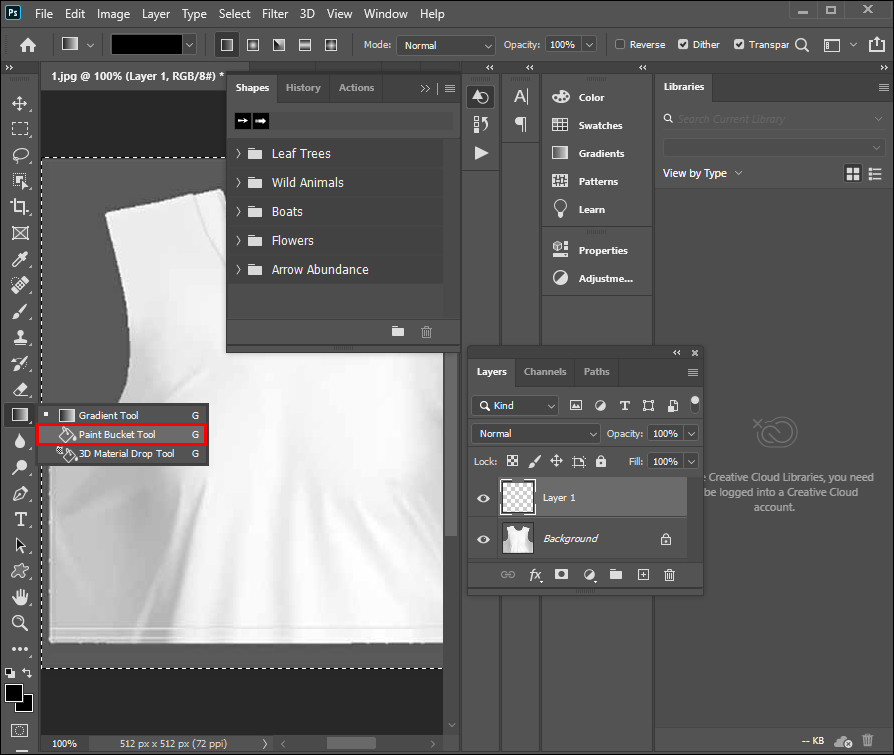Expand the Leaf Trees shape group
Image resolution: width=894 pixels, height=755 pixels.
tap(239, 154)
